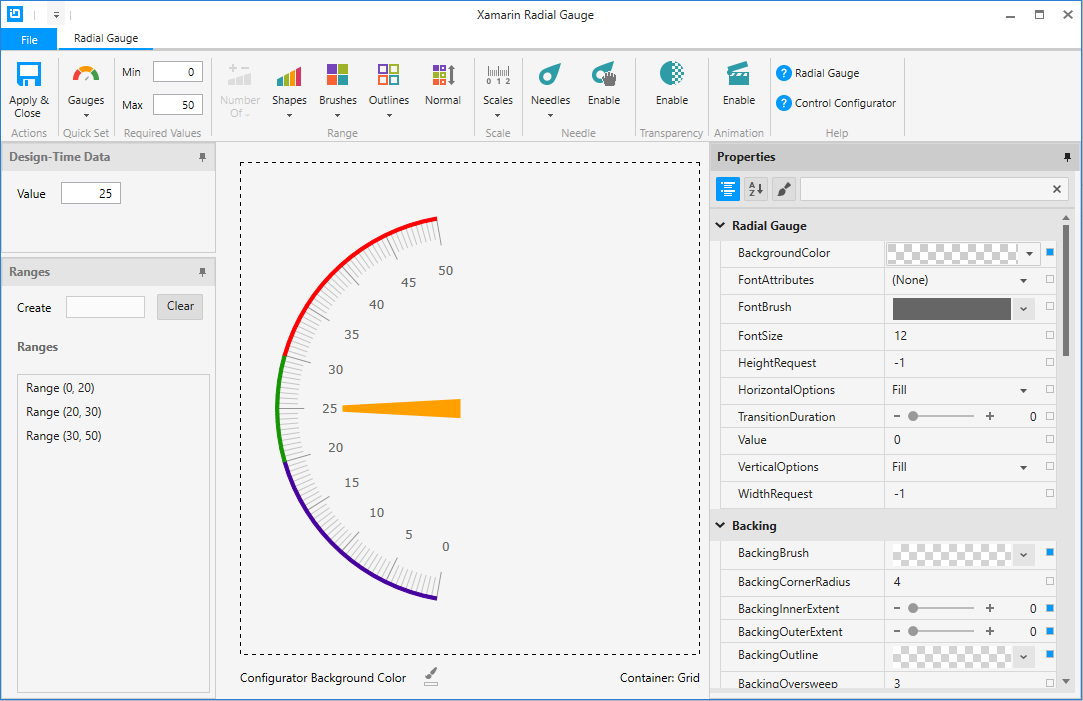Click the FontSize value field

coord(964,336)
